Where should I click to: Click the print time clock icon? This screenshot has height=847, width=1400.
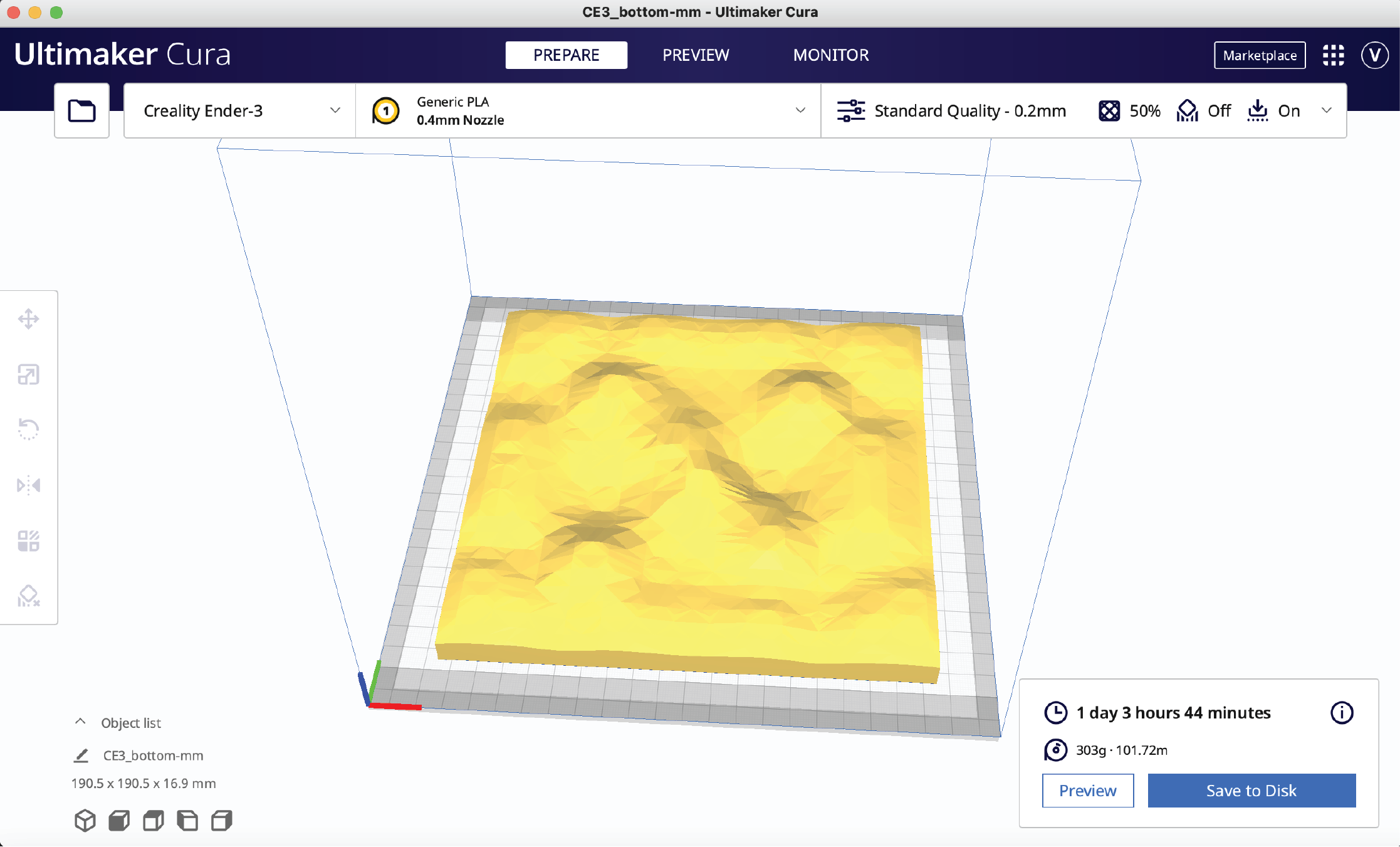1056,713
